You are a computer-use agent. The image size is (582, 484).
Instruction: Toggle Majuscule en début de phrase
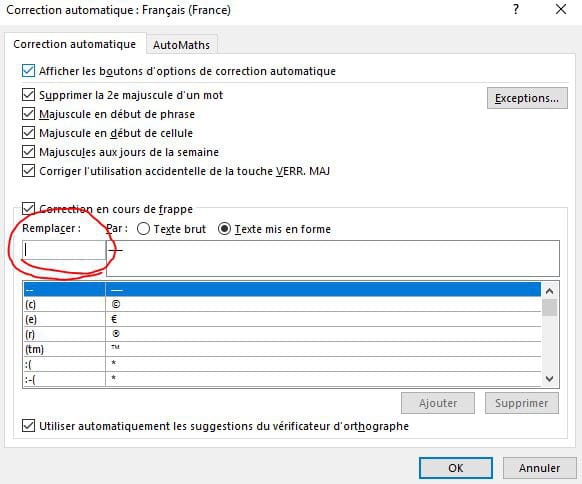click(29, 114)
